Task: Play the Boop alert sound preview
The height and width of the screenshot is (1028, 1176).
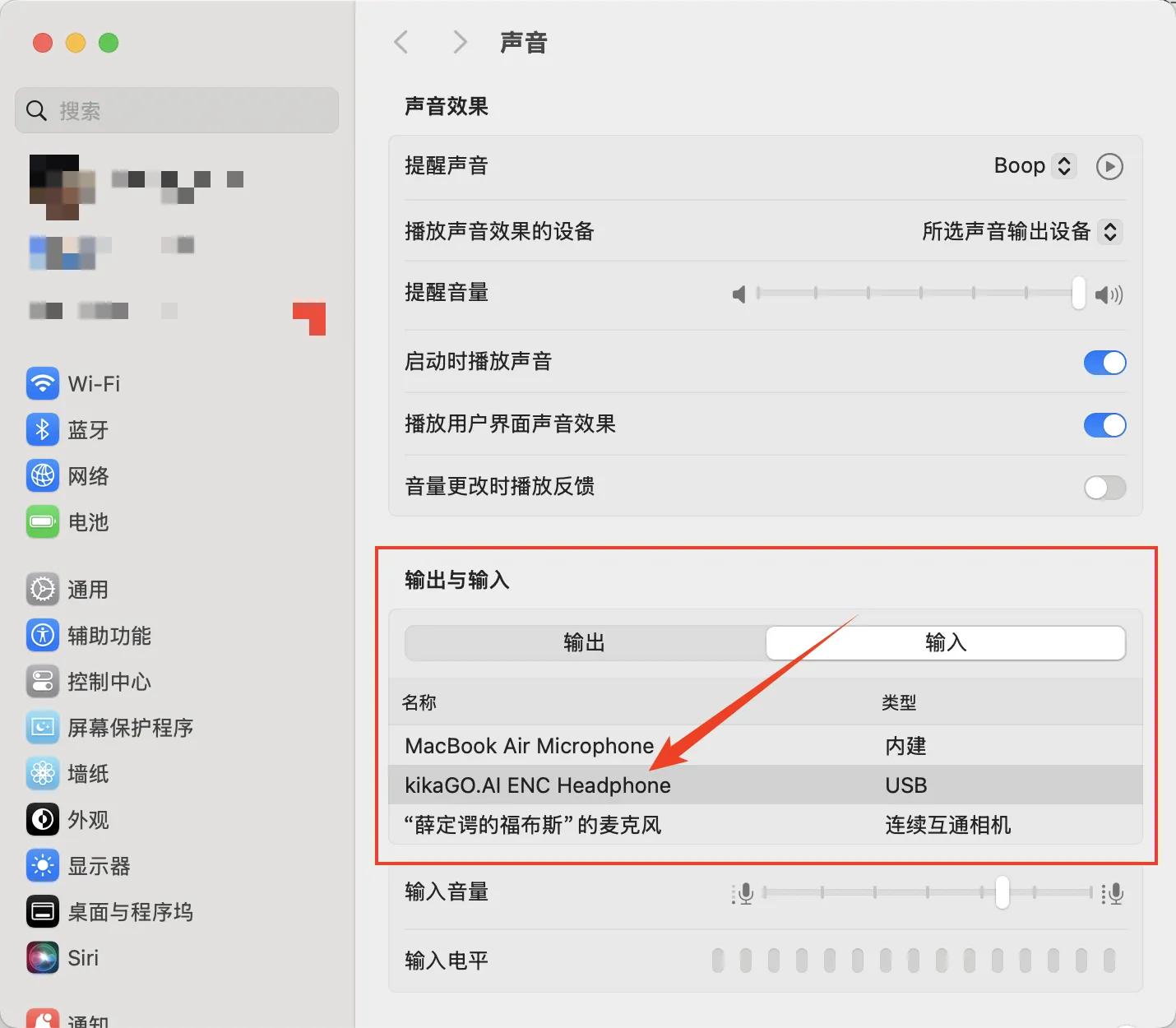Action: [x=1109, y=167]
